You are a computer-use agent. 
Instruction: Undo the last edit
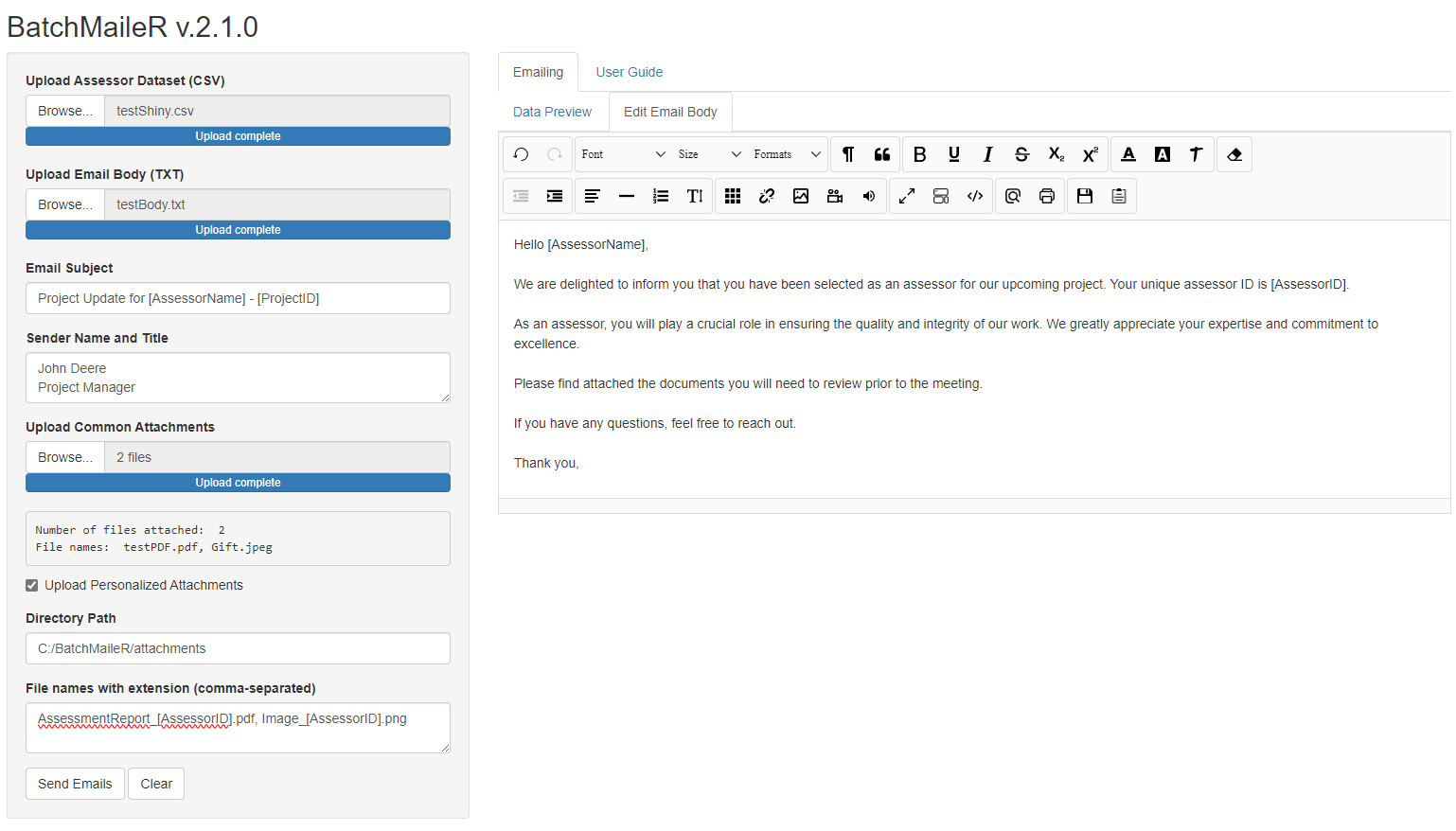pyautogui.click(x=521, y=154)
